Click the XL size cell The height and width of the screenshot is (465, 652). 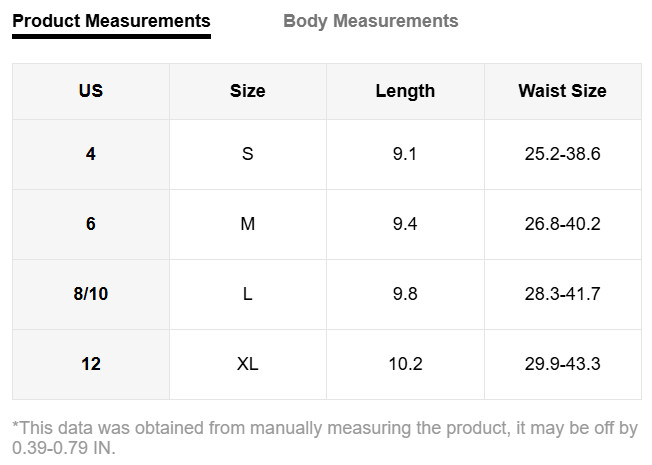coord(248,364)
